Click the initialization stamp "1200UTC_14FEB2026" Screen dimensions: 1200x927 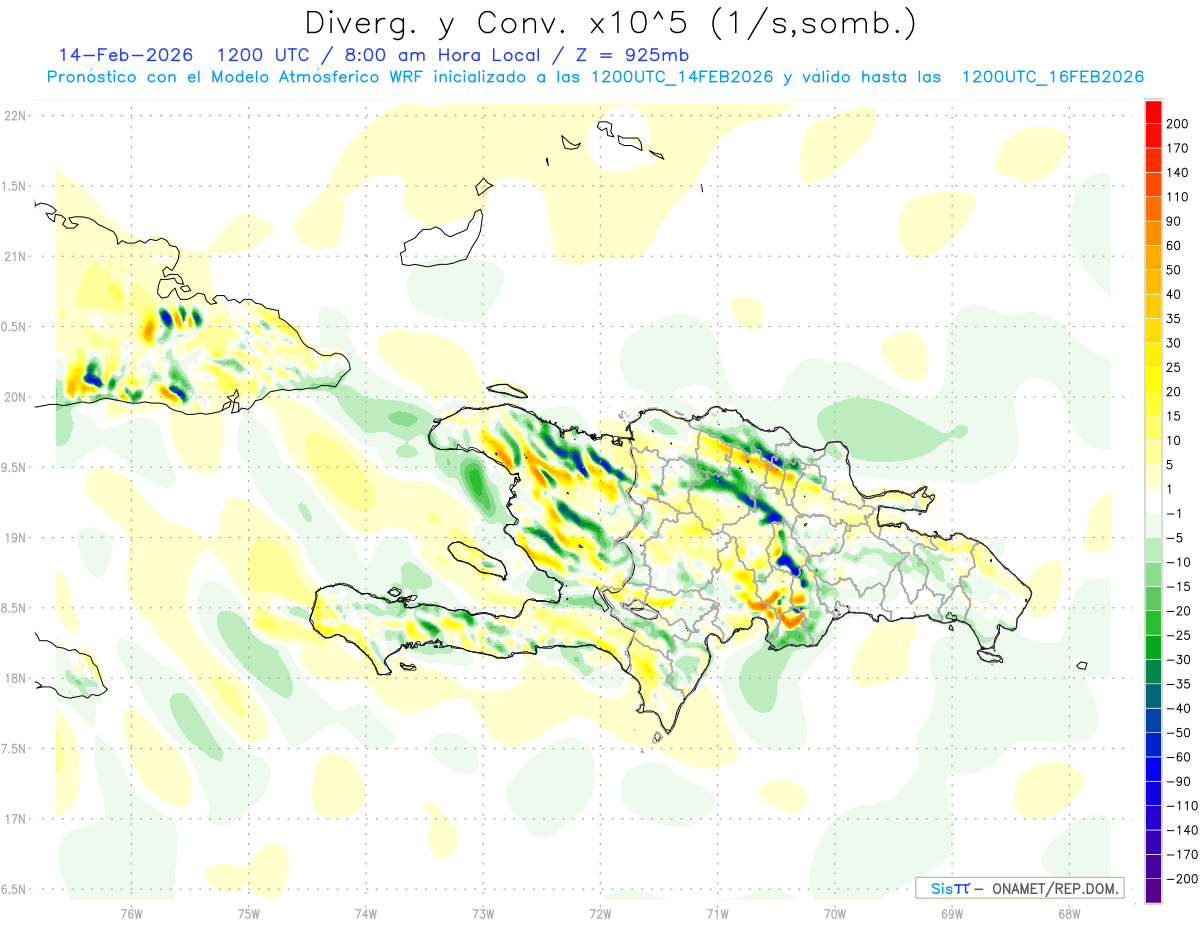click(x=682, y=77)
